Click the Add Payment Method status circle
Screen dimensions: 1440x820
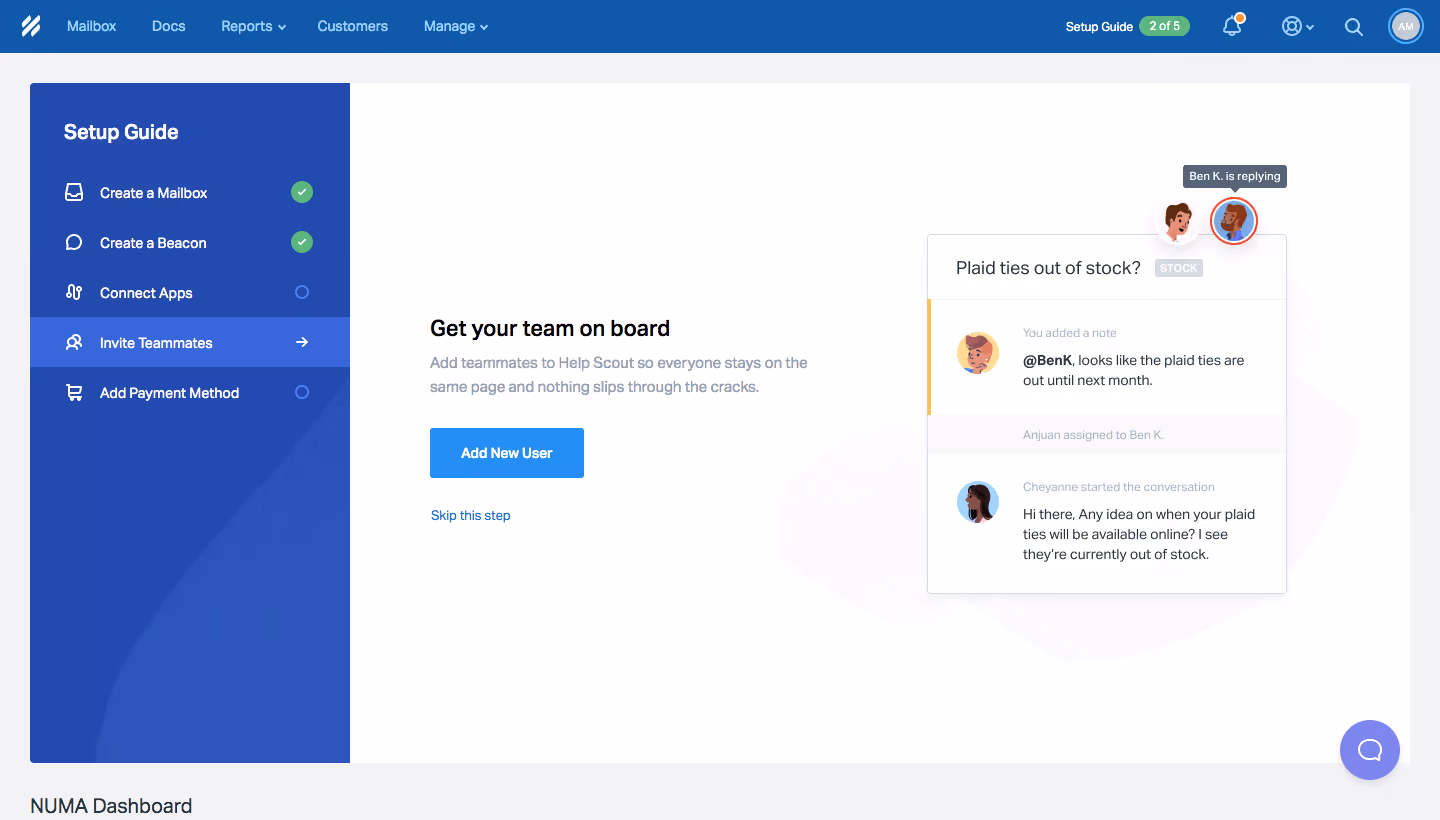[x=302, y=392]
